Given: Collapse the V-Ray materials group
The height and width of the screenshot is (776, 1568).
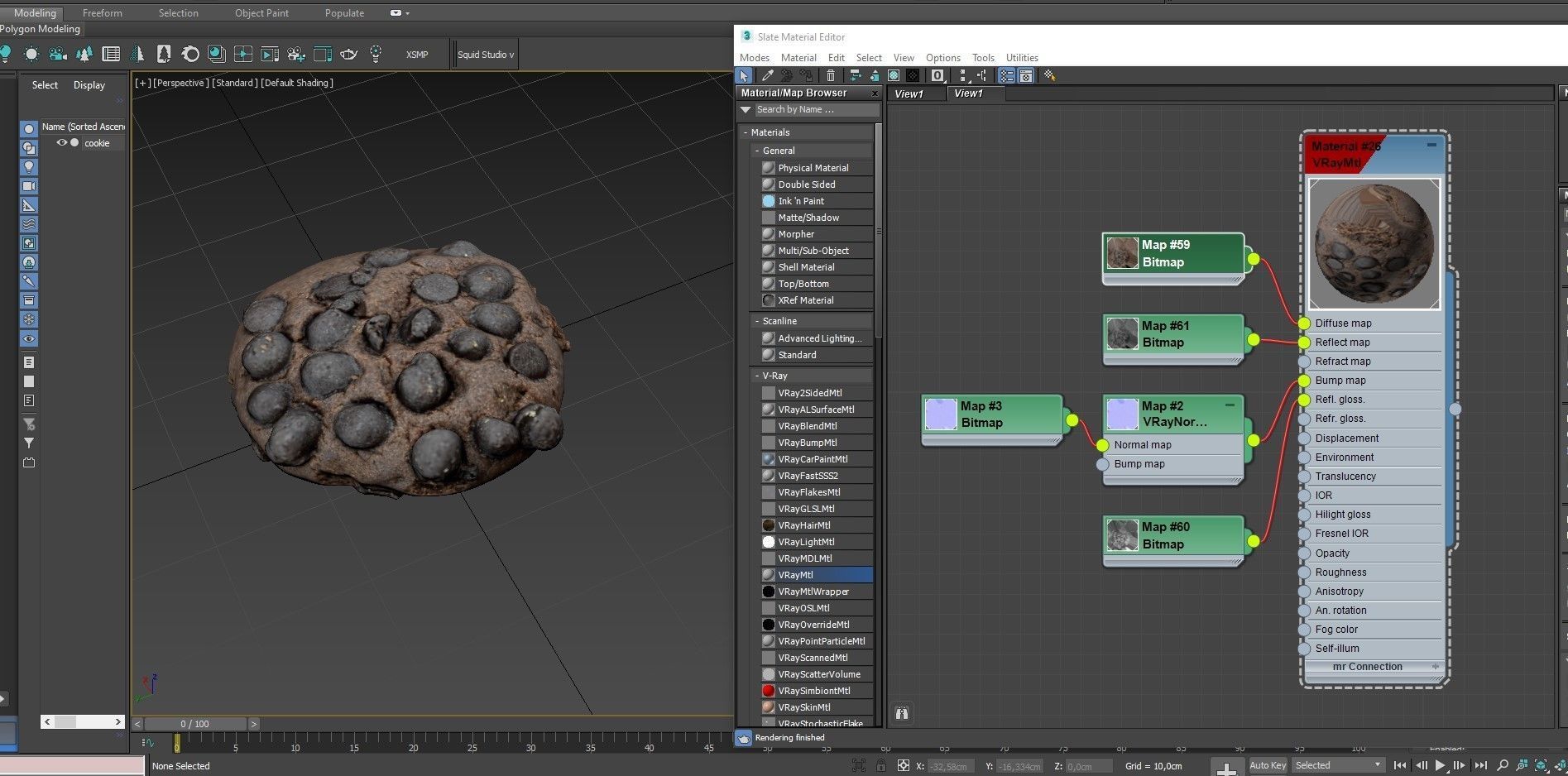Looking at the screenshot, I should coord(757,376).
